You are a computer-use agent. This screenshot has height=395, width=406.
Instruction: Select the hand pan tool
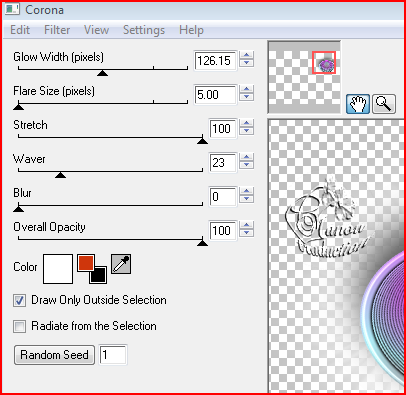point(358,104)
